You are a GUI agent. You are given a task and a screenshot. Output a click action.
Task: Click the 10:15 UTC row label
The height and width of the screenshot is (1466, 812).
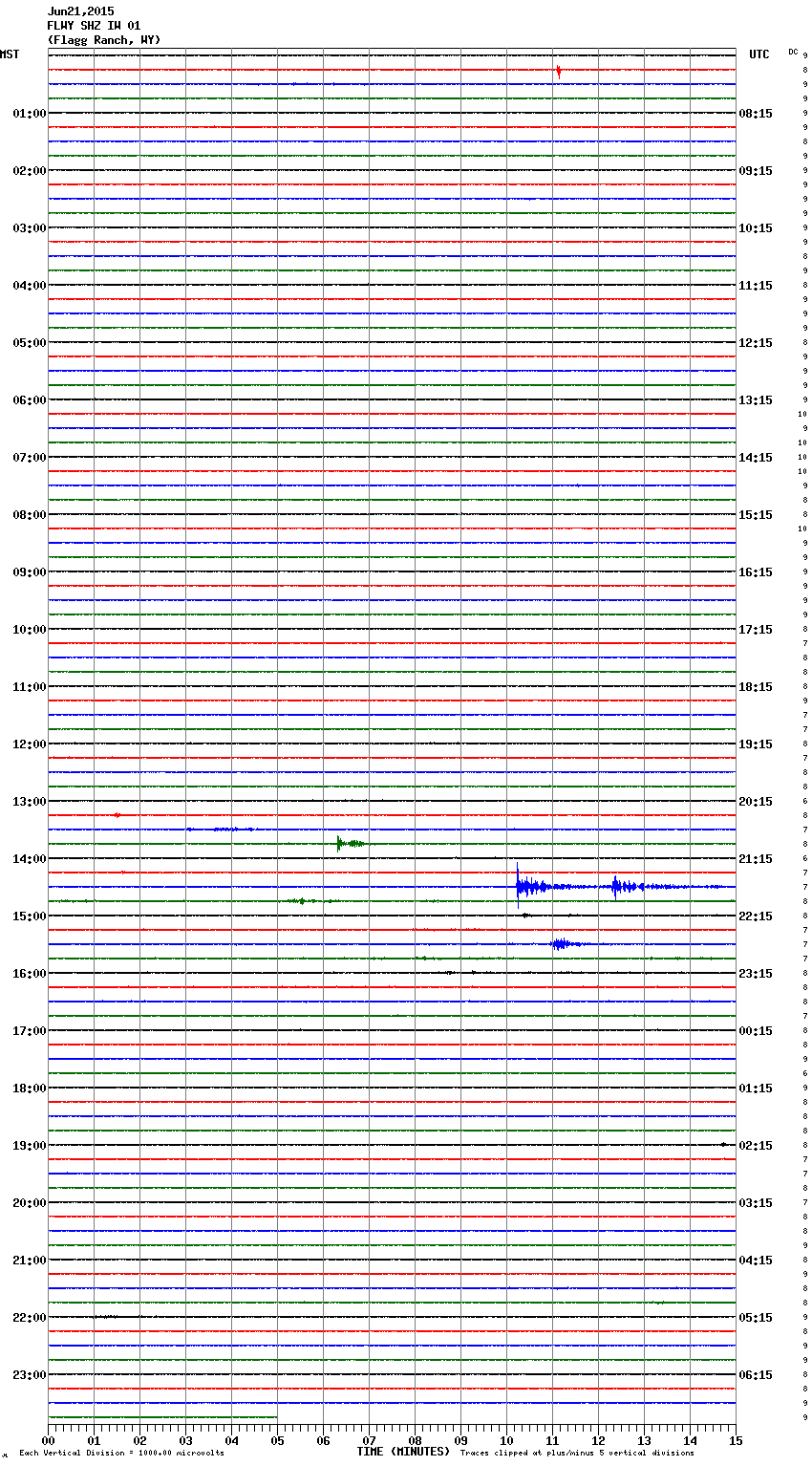(756, 228)
